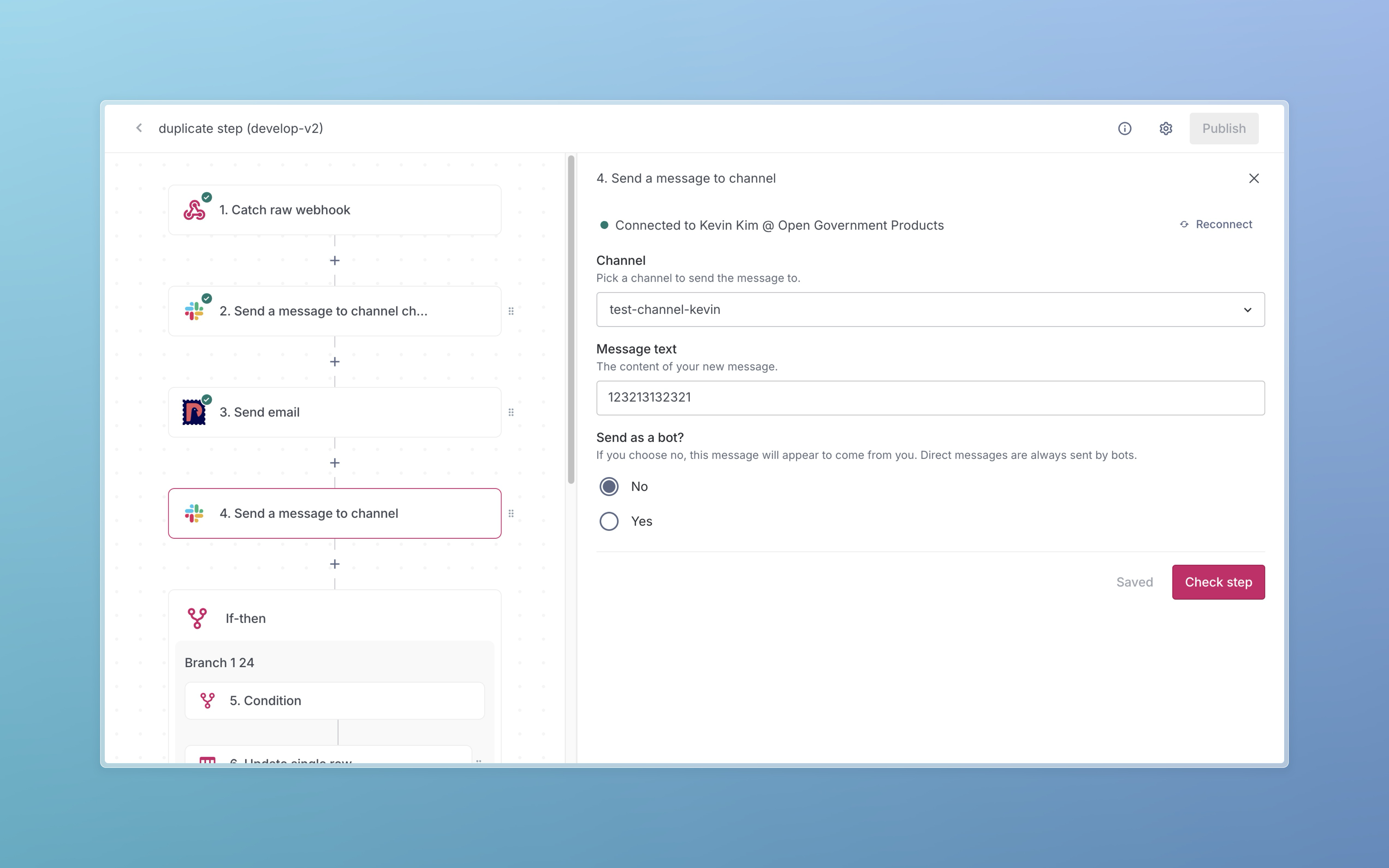Image resolution: width=1389 pixels, height=868 pixels.
Task: Select the Yes radio option
Action: (609, 521)
